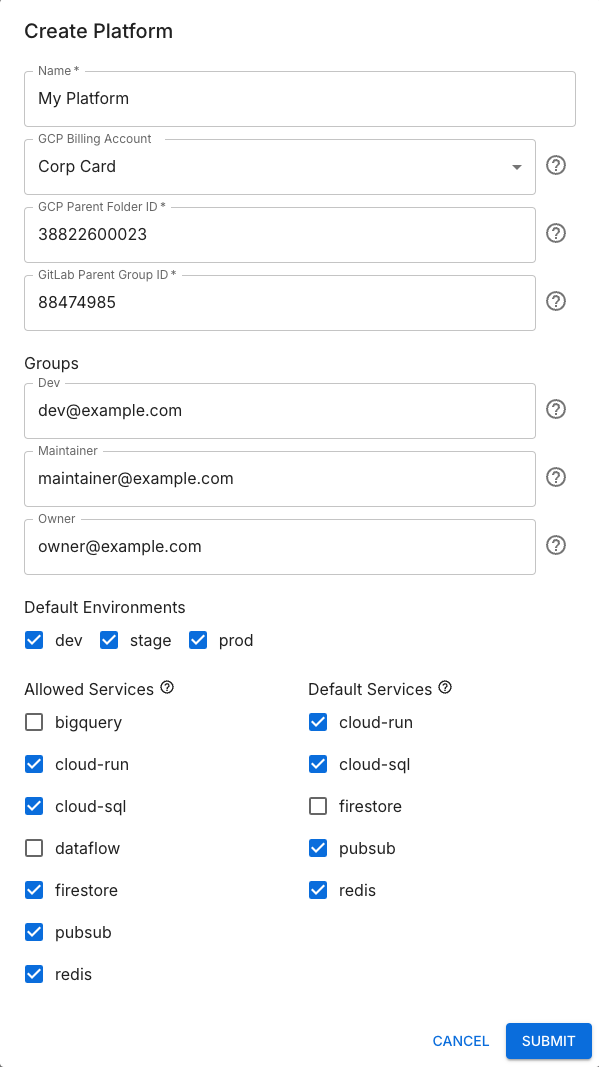Screen dimensions: 599x1067
Task: View help for GitLab Parent Group ID
Action: [556, 301]
